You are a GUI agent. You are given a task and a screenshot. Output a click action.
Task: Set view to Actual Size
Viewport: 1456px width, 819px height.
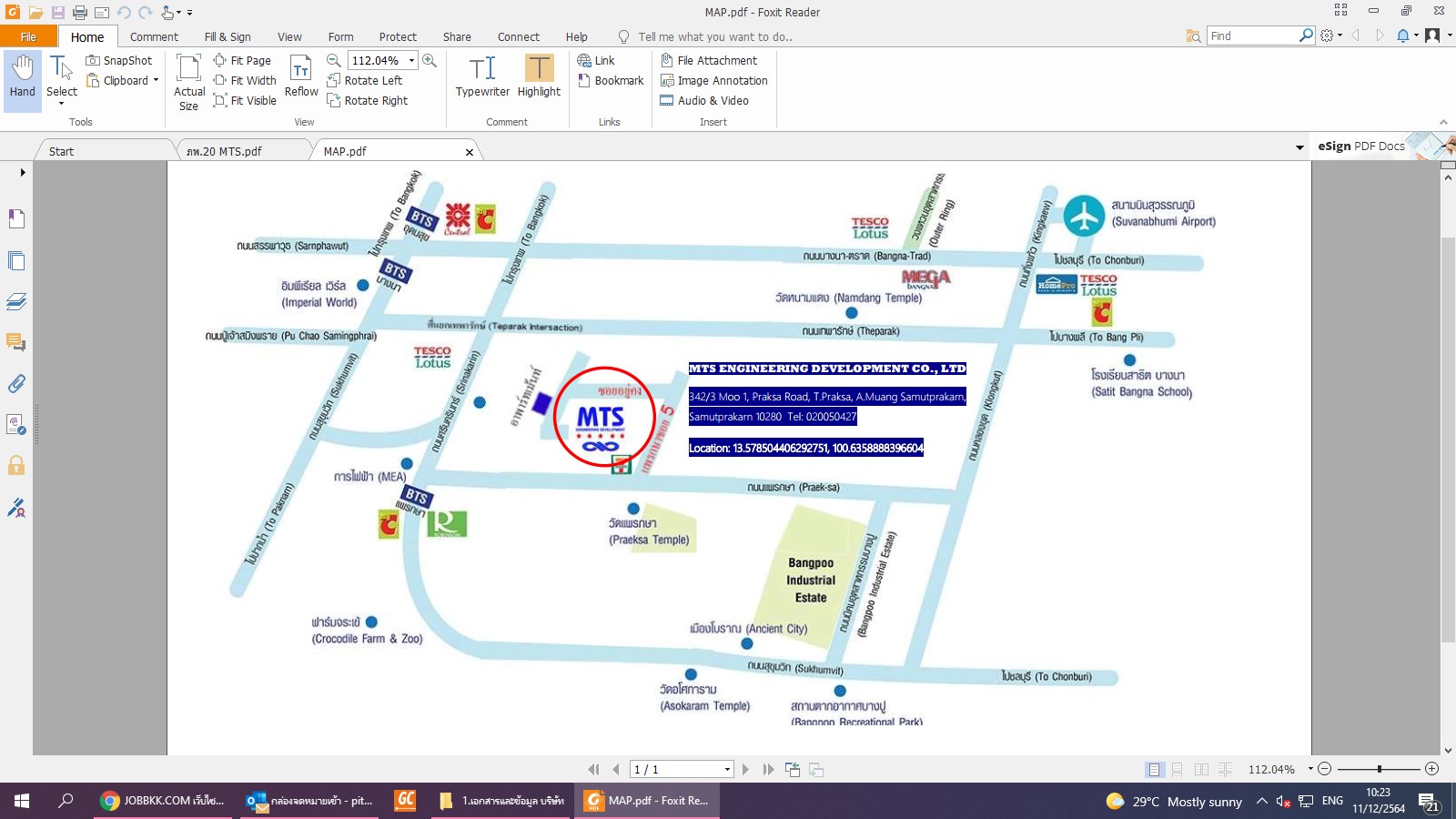pyautogui.click(x=189, y=82)
